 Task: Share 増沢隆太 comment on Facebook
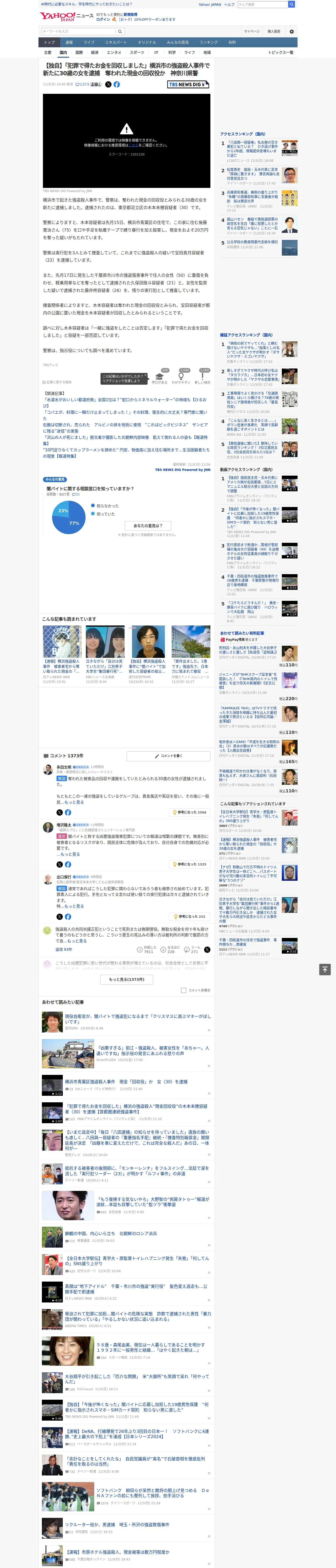(68, 864)
